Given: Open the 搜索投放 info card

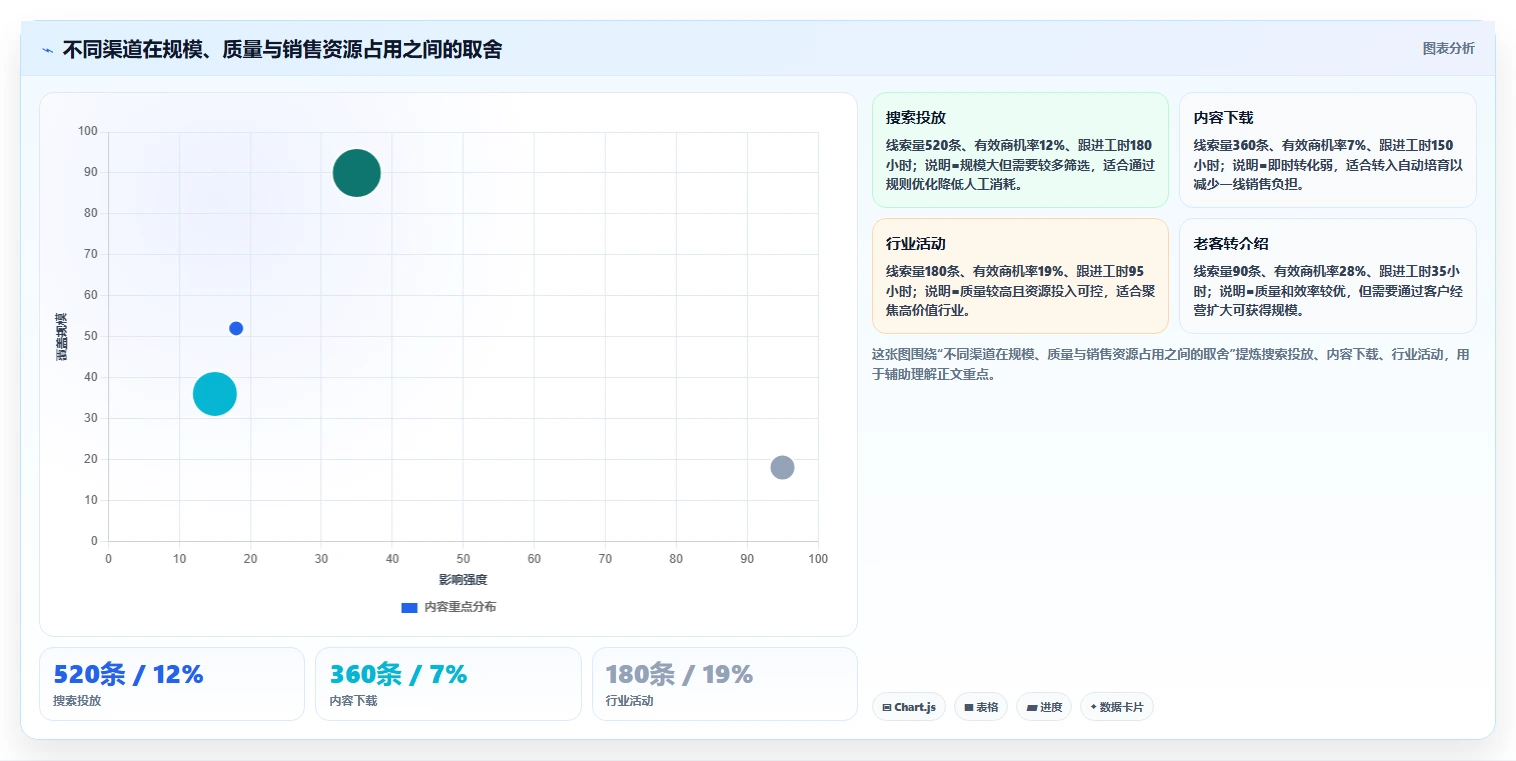Looking at the screenshot, I should pyautogui.click(x=1020, y=150).
